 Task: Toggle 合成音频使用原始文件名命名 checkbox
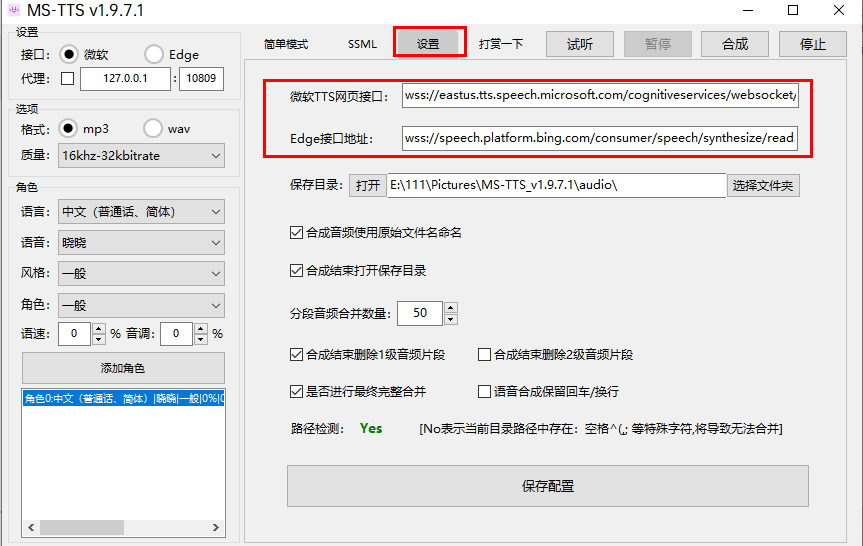tap(297, 233)
